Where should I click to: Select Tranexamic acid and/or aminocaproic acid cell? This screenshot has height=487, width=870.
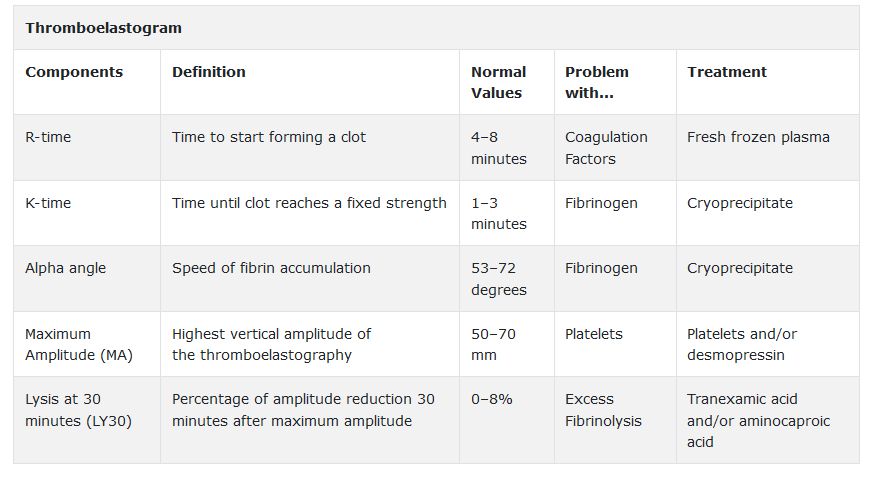[x=758, y=420]
